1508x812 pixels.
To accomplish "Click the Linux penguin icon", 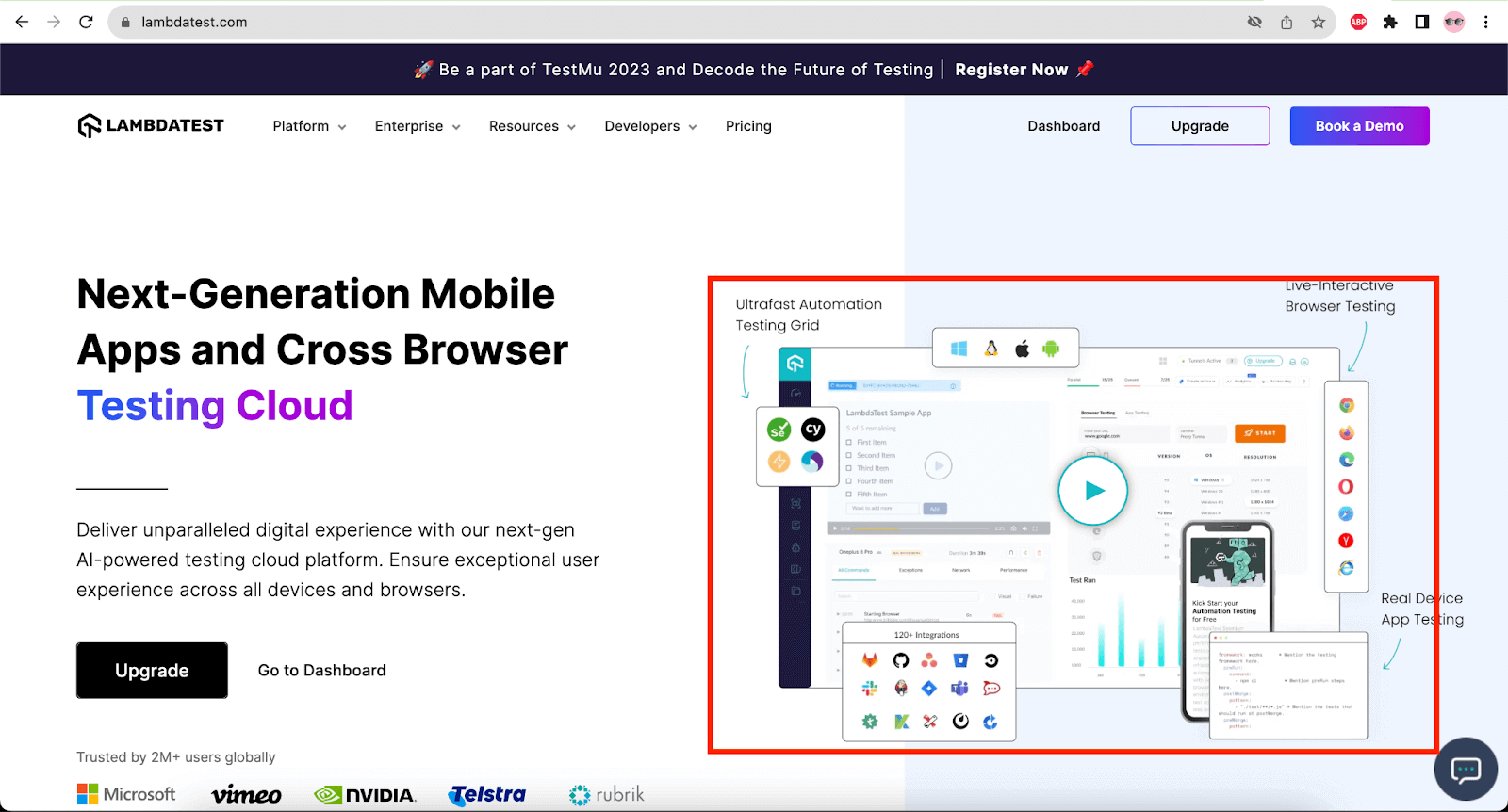I will click(x=991, y=349).
